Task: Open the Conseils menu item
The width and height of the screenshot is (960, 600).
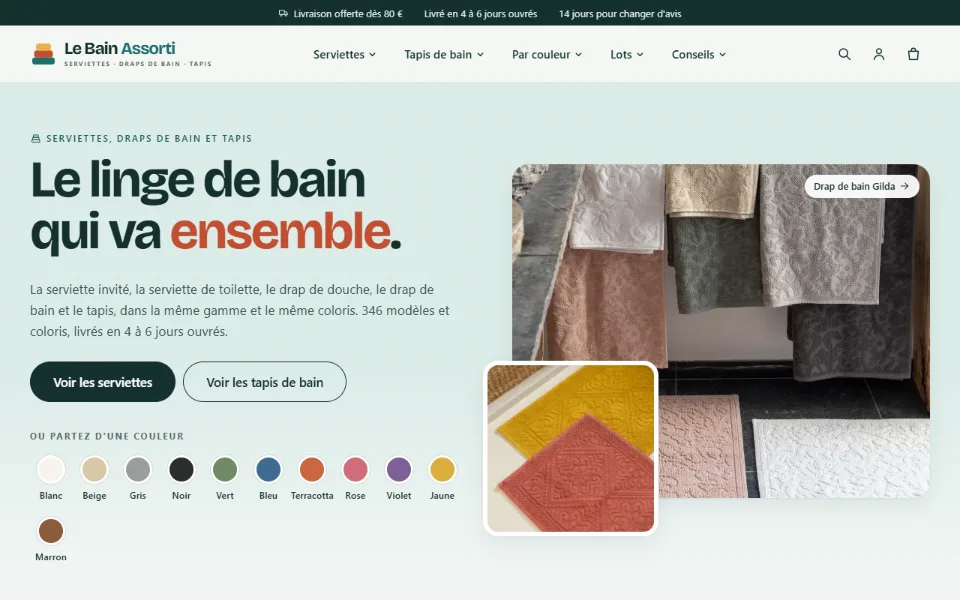Action: 699,54
